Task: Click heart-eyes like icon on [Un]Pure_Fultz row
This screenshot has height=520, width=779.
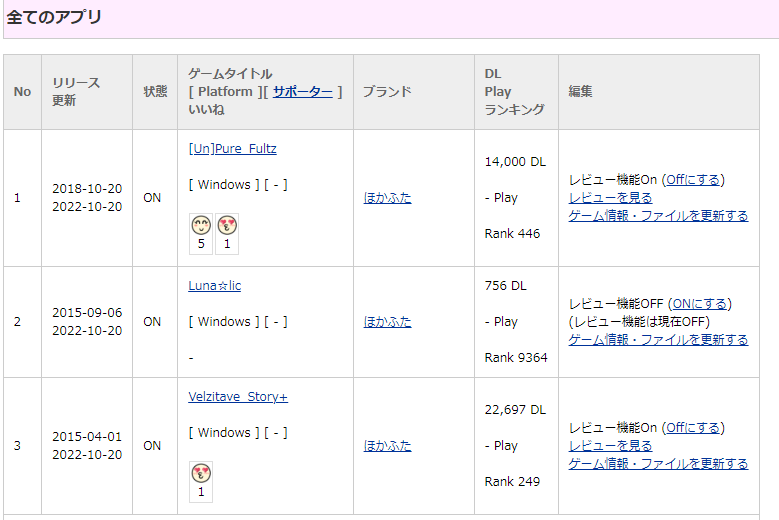Action: pos(227,225)
